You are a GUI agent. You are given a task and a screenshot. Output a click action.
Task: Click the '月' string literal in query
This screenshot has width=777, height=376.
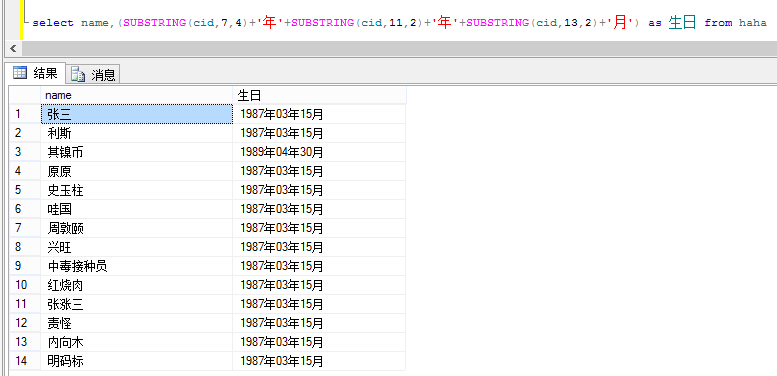[x=620, y=22]
